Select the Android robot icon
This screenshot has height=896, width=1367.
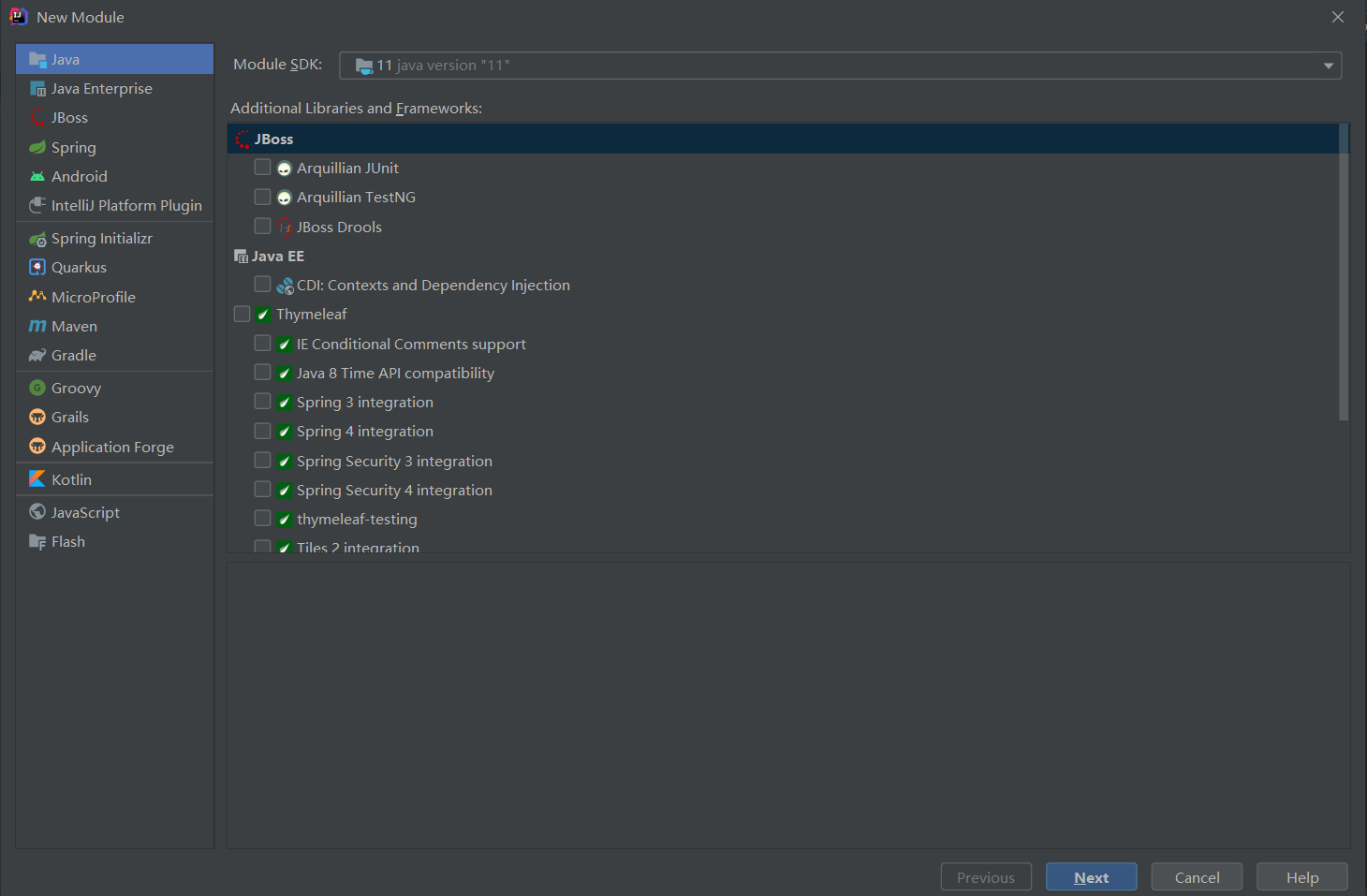(x=37, y=176)
